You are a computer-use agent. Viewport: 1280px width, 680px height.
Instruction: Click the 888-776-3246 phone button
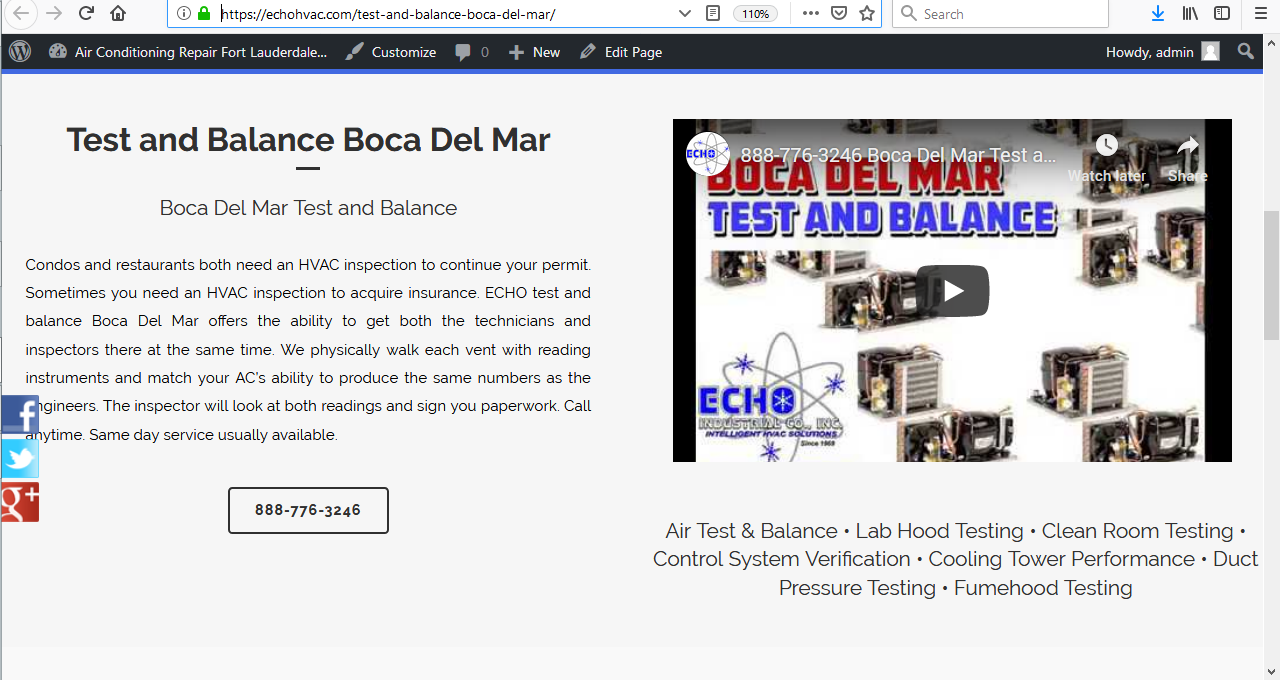[x=308, y=510]
